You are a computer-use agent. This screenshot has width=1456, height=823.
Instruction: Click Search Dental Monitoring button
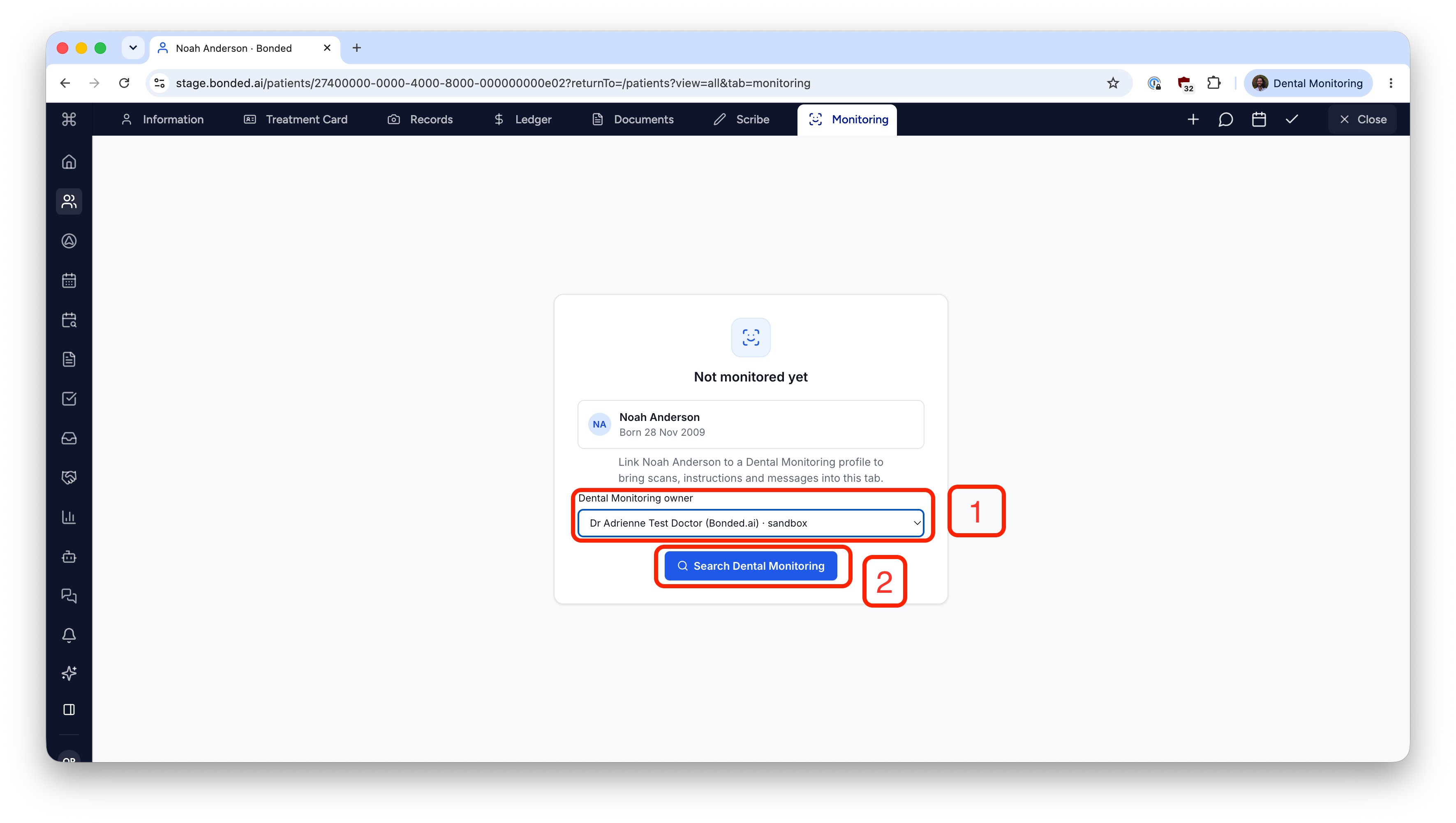(x=751, y=566)
